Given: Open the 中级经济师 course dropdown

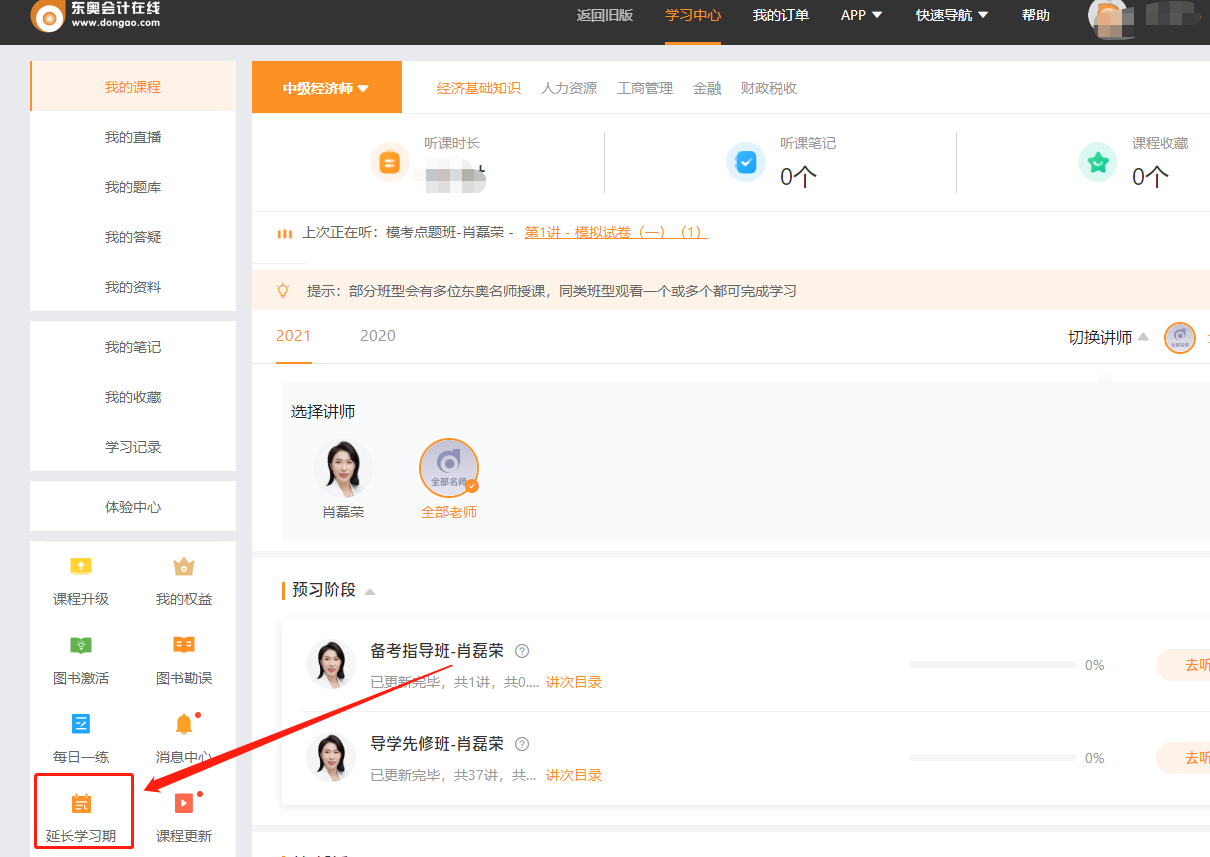Looking at the screenshot, I should 326,87.
